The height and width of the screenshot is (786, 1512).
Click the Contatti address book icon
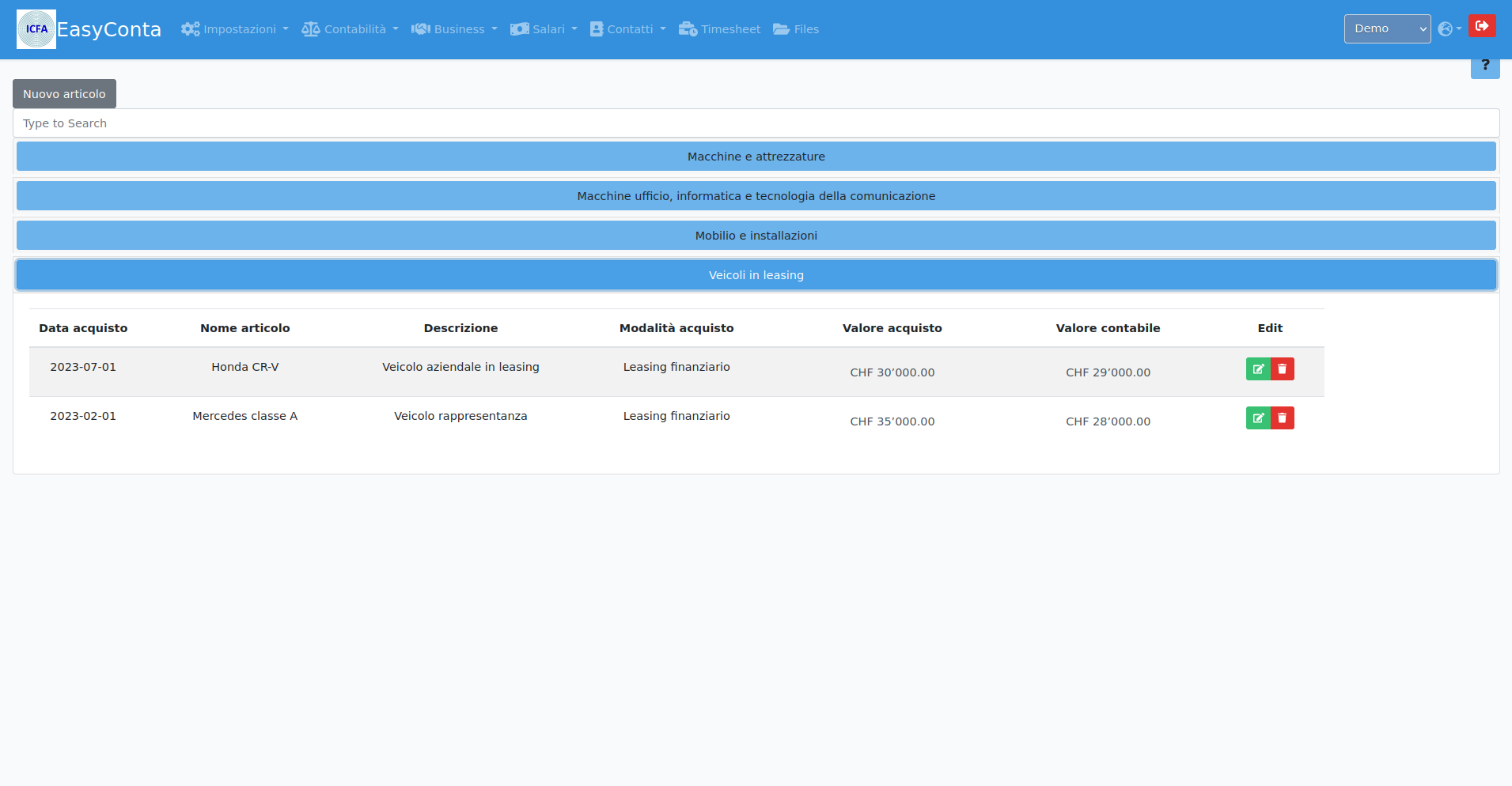click(597, 29)
